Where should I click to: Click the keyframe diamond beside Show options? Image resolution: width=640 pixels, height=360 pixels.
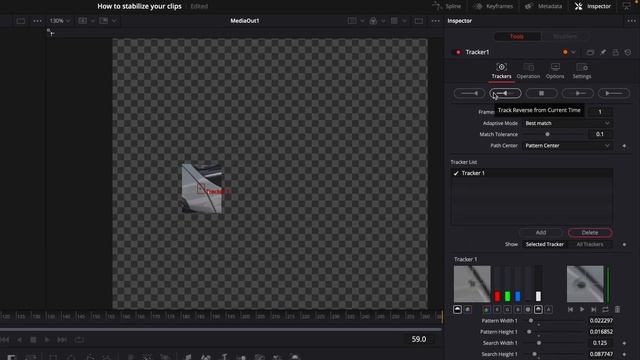[624, 244]
